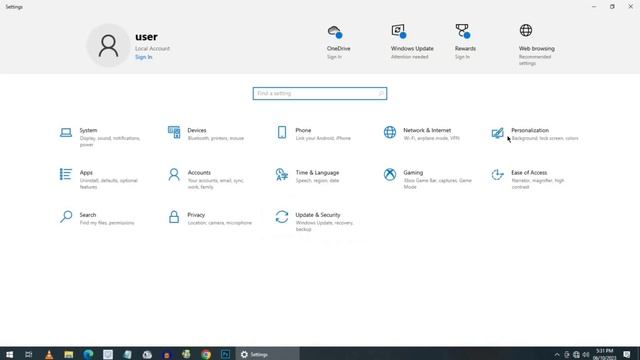The image size is (640, 360).
Task: Open Update & Security settings
Action: 316,221
